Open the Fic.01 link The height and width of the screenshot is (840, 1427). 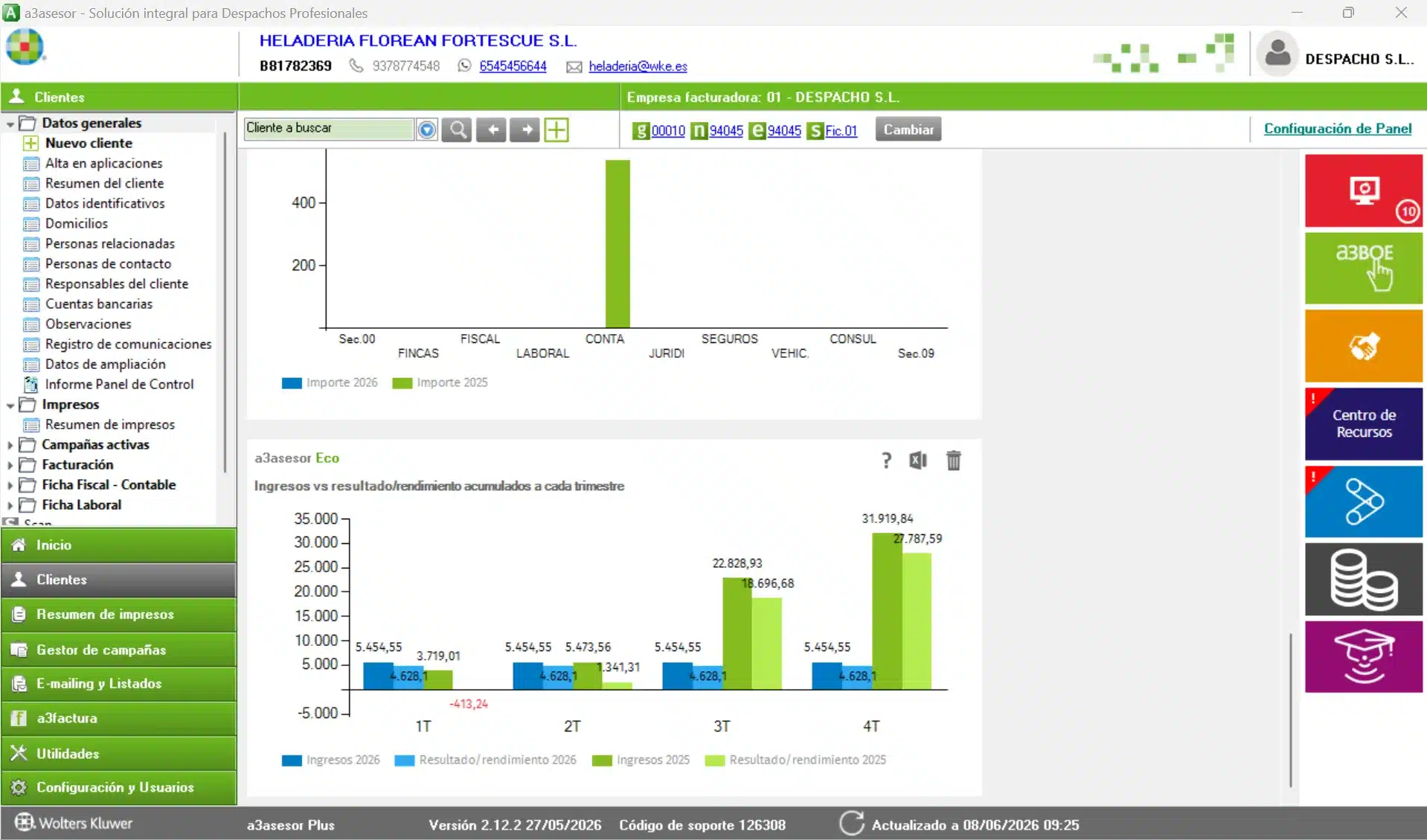(841, 131)
